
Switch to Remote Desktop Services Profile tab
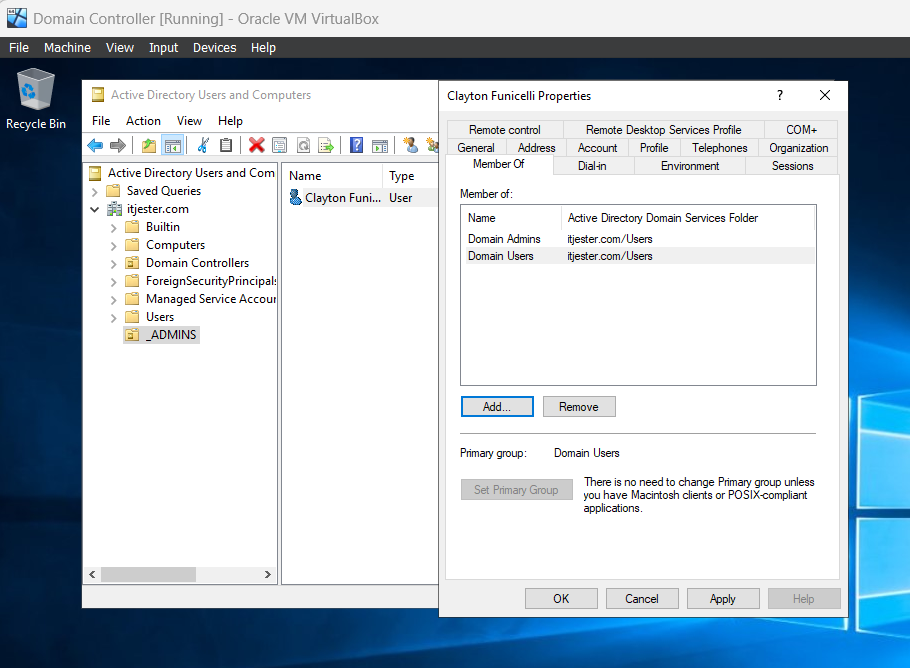pos(663,130)
